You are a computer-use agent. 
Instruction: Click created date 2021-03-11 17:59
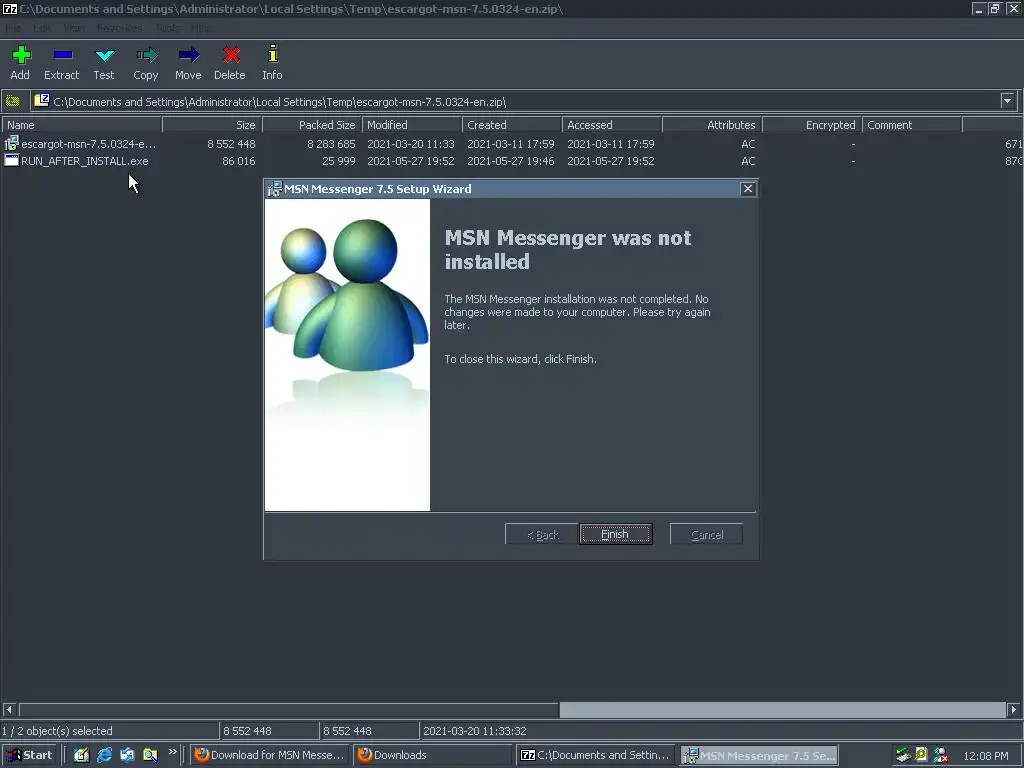511,144
